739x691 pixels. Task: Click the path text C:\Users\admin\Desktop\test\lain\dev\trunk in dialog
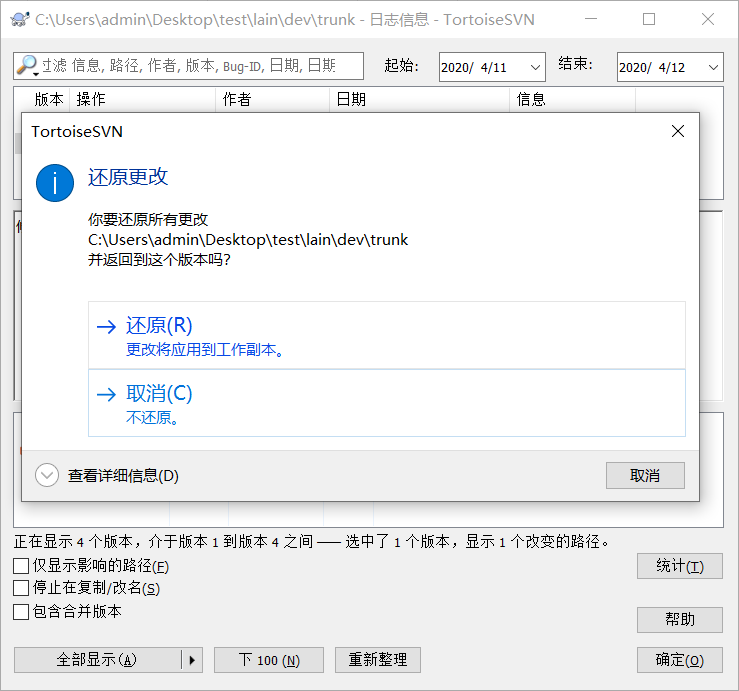tap(248, 240)
